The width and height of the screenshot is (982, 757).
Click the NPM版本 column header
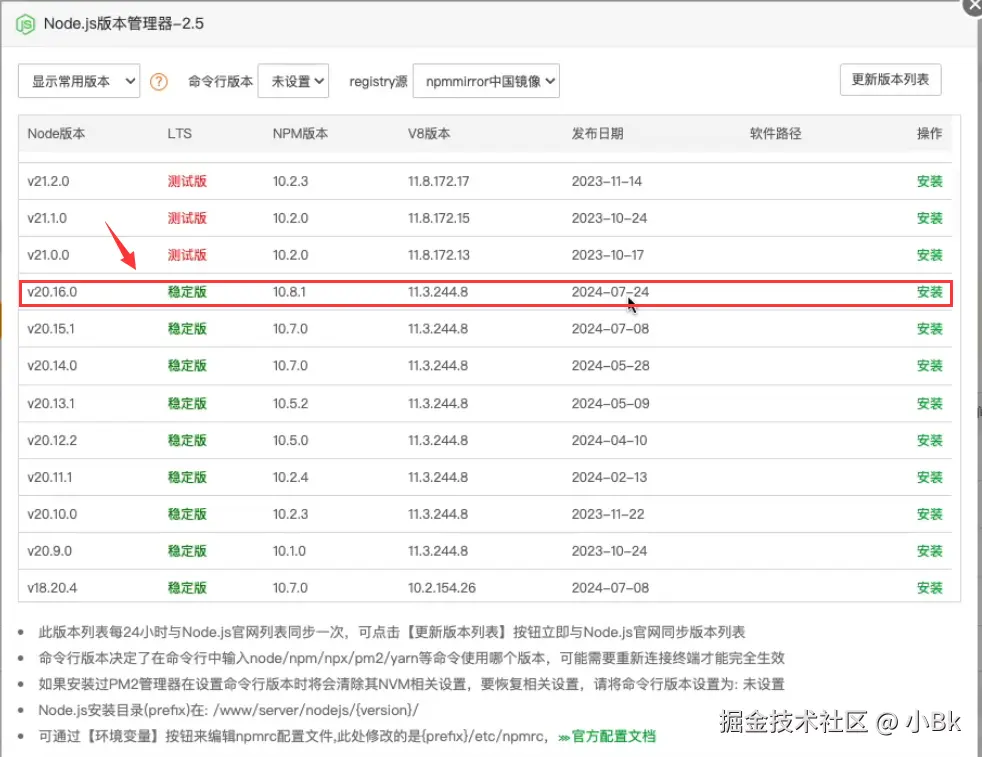tap(300, 133)
